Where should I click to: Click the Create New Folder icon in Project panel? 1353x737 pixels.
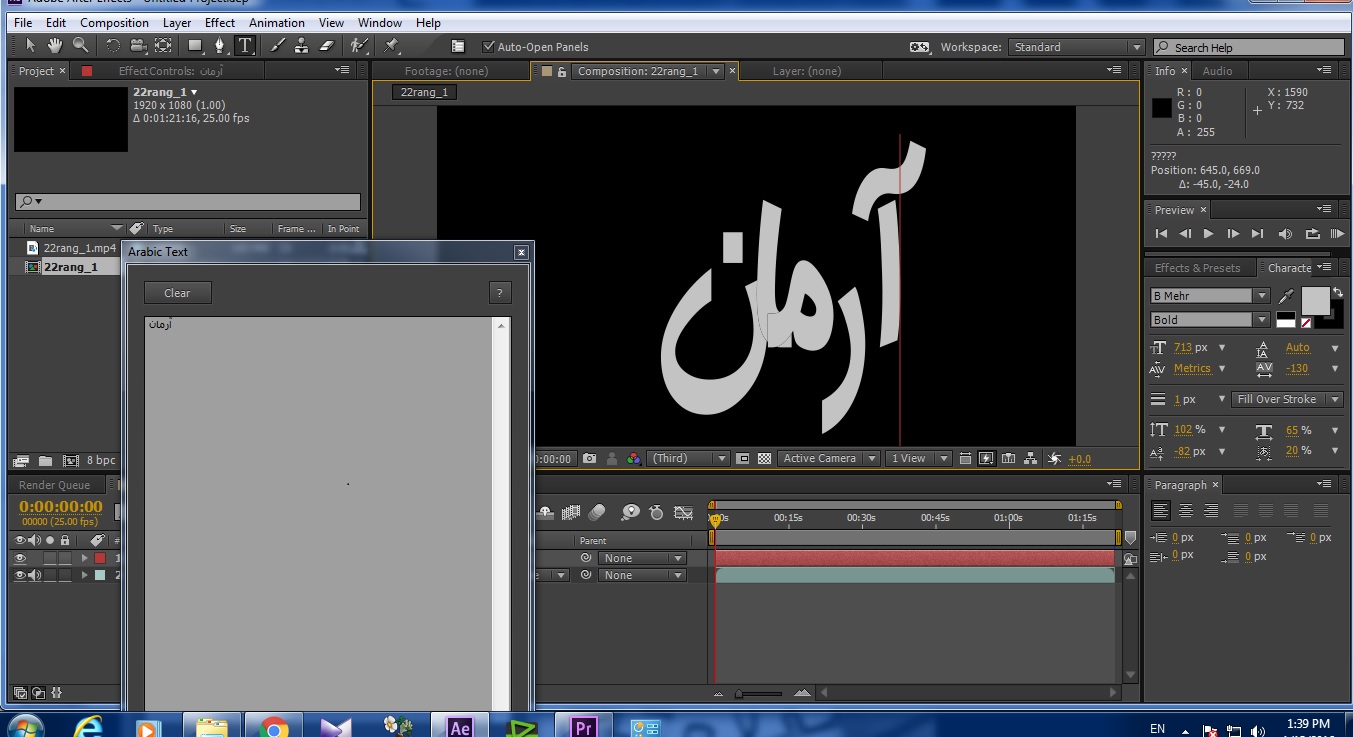46,461
